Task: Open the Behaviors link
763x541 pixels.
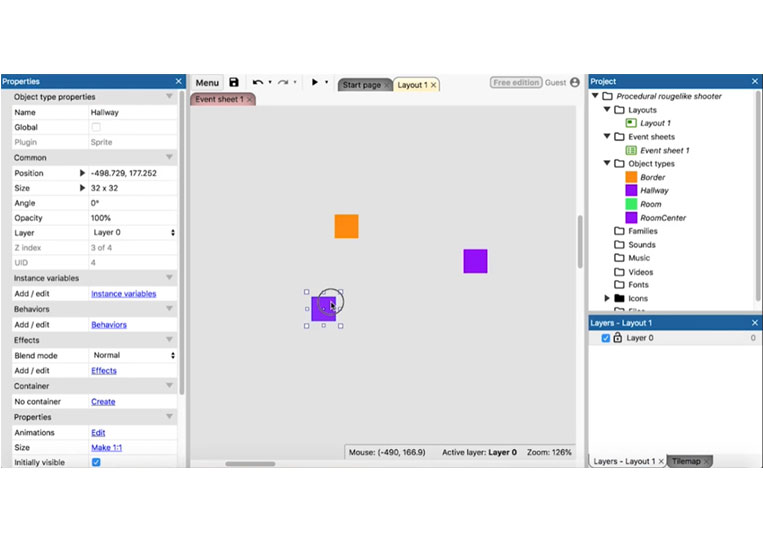Action: 109,325
